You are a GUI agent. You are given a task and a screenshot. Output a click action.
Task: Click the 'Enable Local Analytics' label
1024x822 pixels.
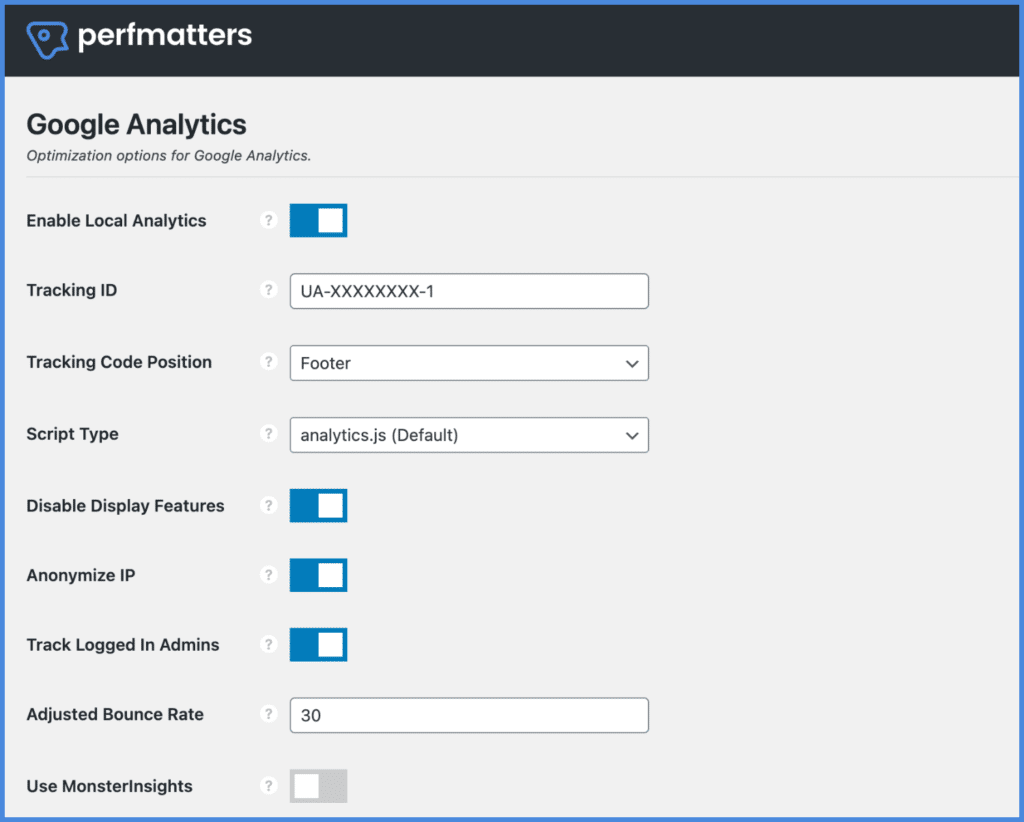point(116,221)
